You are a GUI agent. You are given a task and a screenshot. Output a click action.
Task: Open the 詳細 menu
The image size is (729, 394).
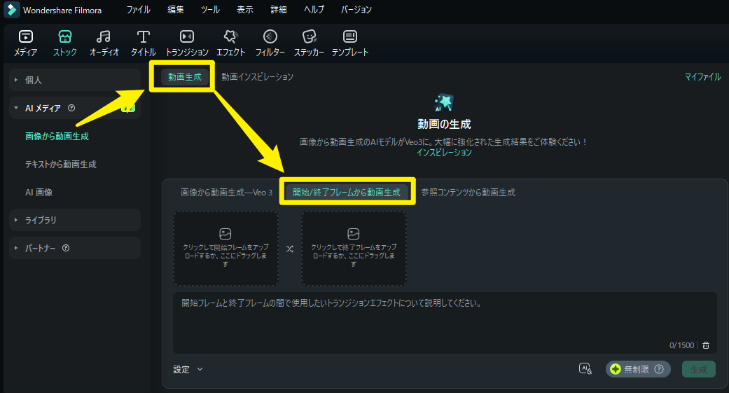[x=278, y=9]
